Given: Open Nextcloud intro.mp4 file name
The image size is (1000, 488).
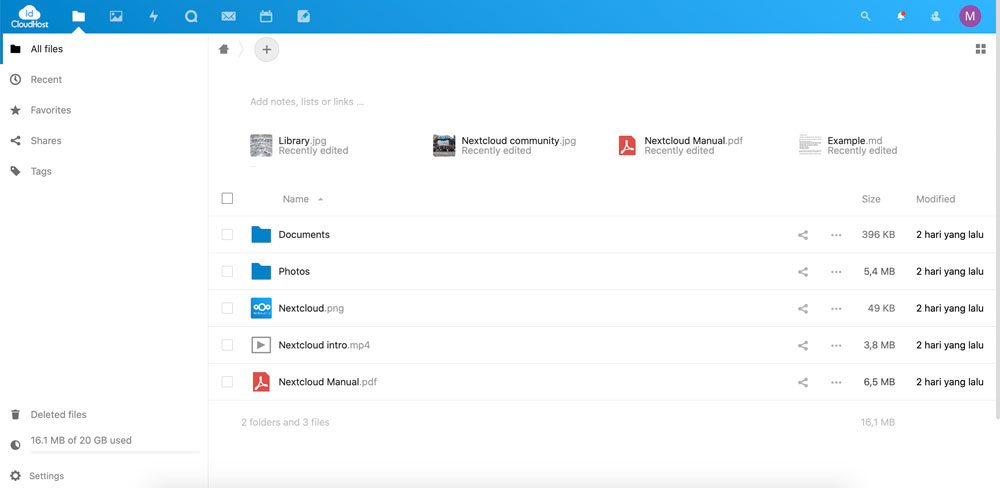Looking at the screenshot, I should pos(324,346).
